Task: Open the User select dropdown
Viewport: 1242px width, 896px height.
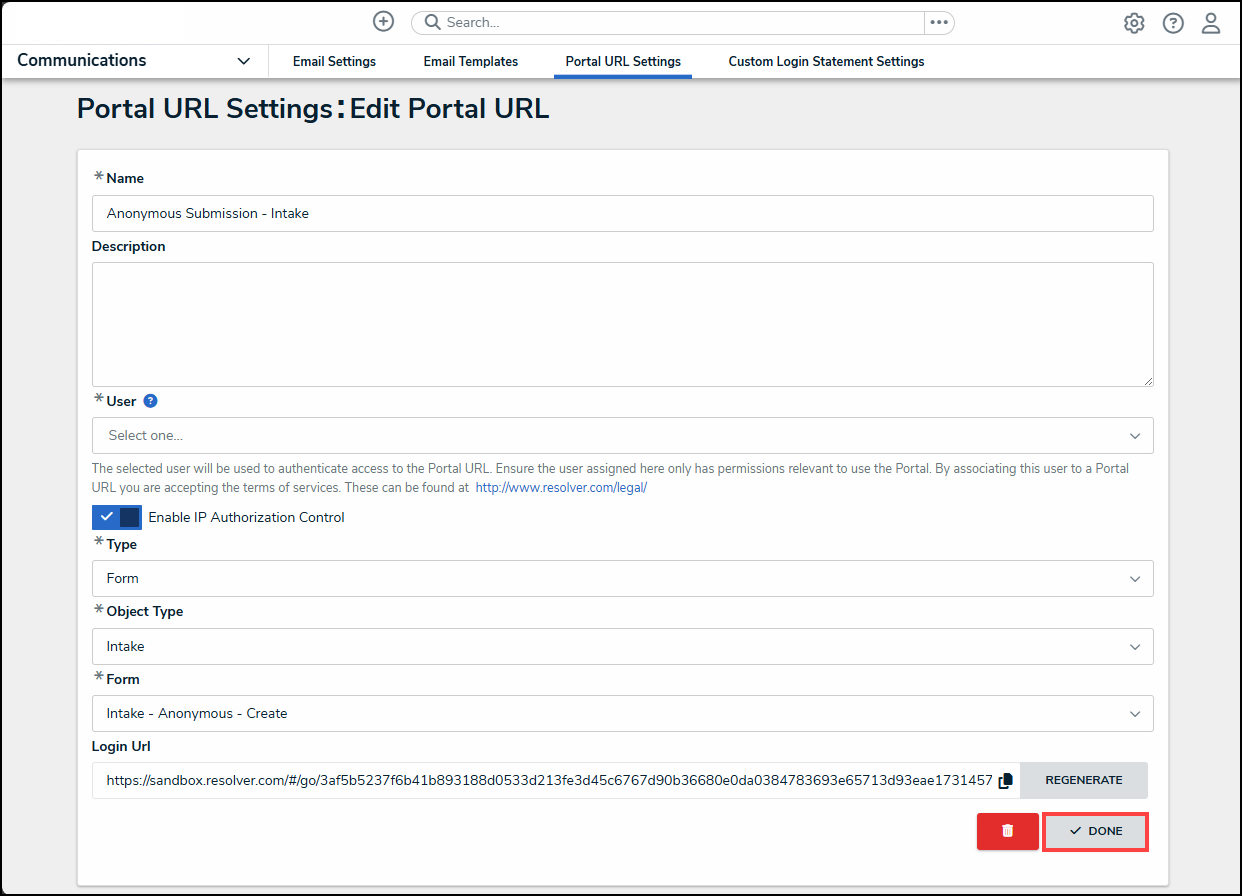Action: [x=622, y=435]
